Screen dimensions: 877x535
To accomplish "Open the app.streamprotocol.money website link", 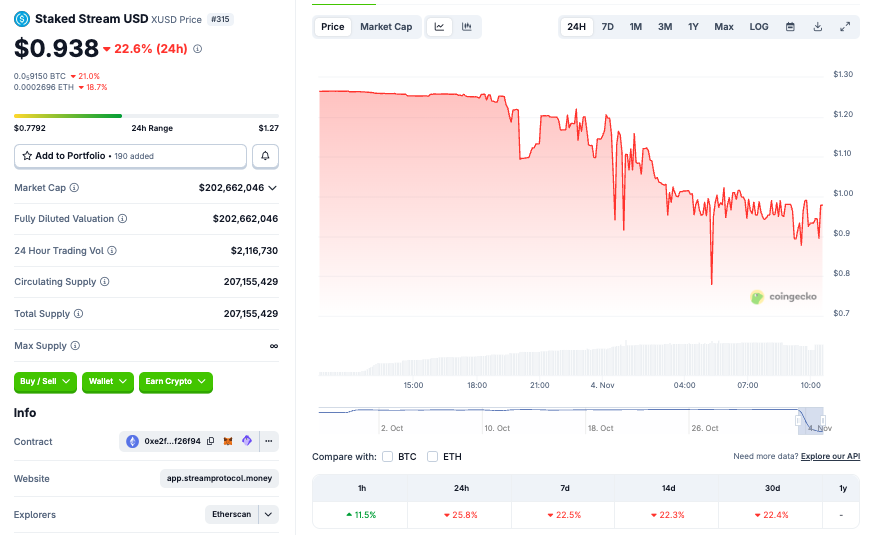I will [219, 478].
